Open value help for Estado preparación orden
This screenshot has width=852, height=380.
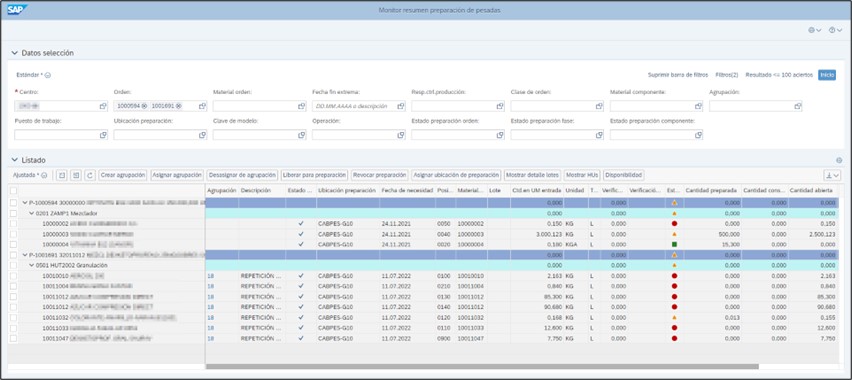(500, 135)
